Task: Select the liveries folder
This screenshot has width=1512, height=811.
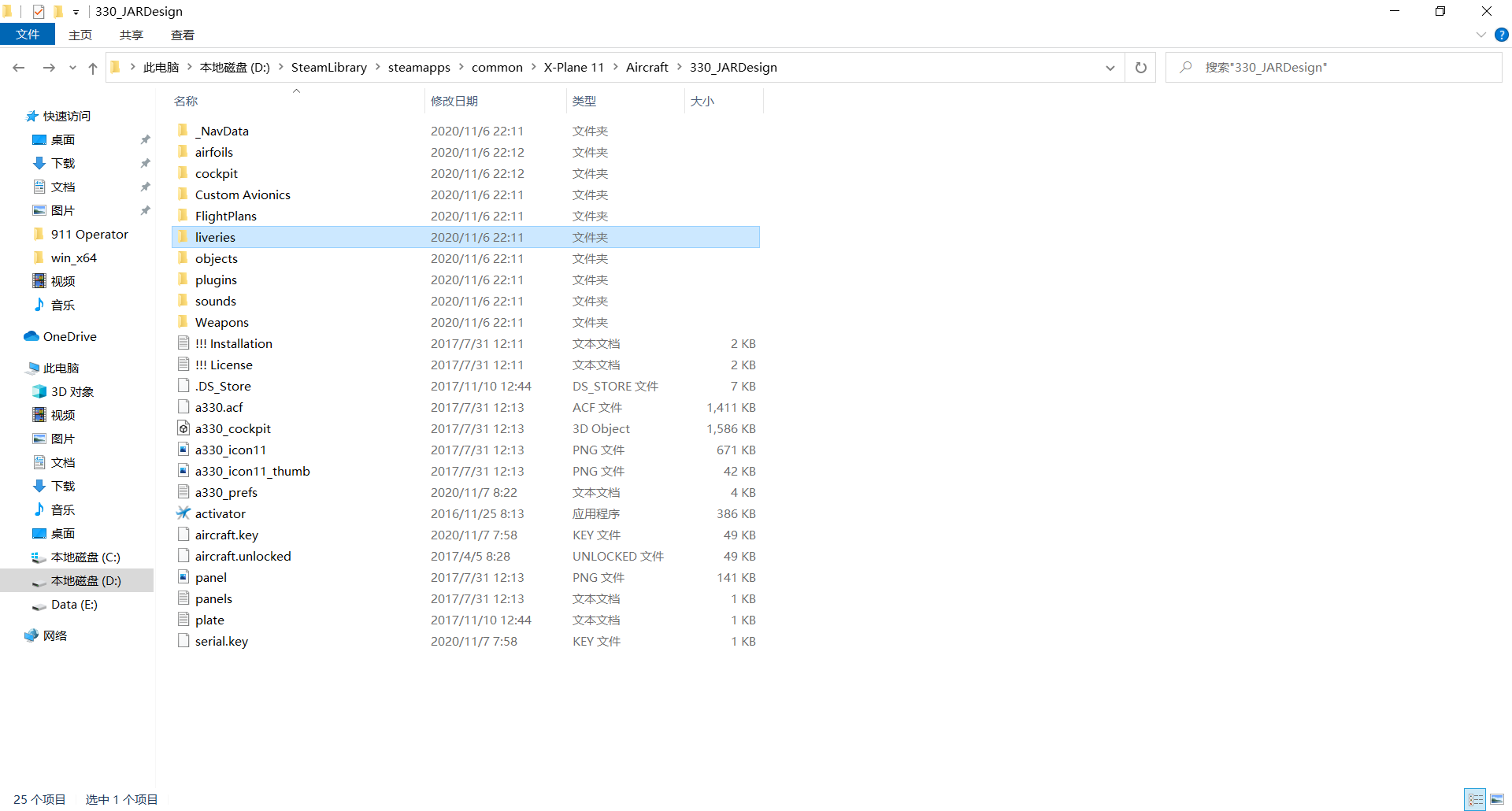Action: click(465, 237)
